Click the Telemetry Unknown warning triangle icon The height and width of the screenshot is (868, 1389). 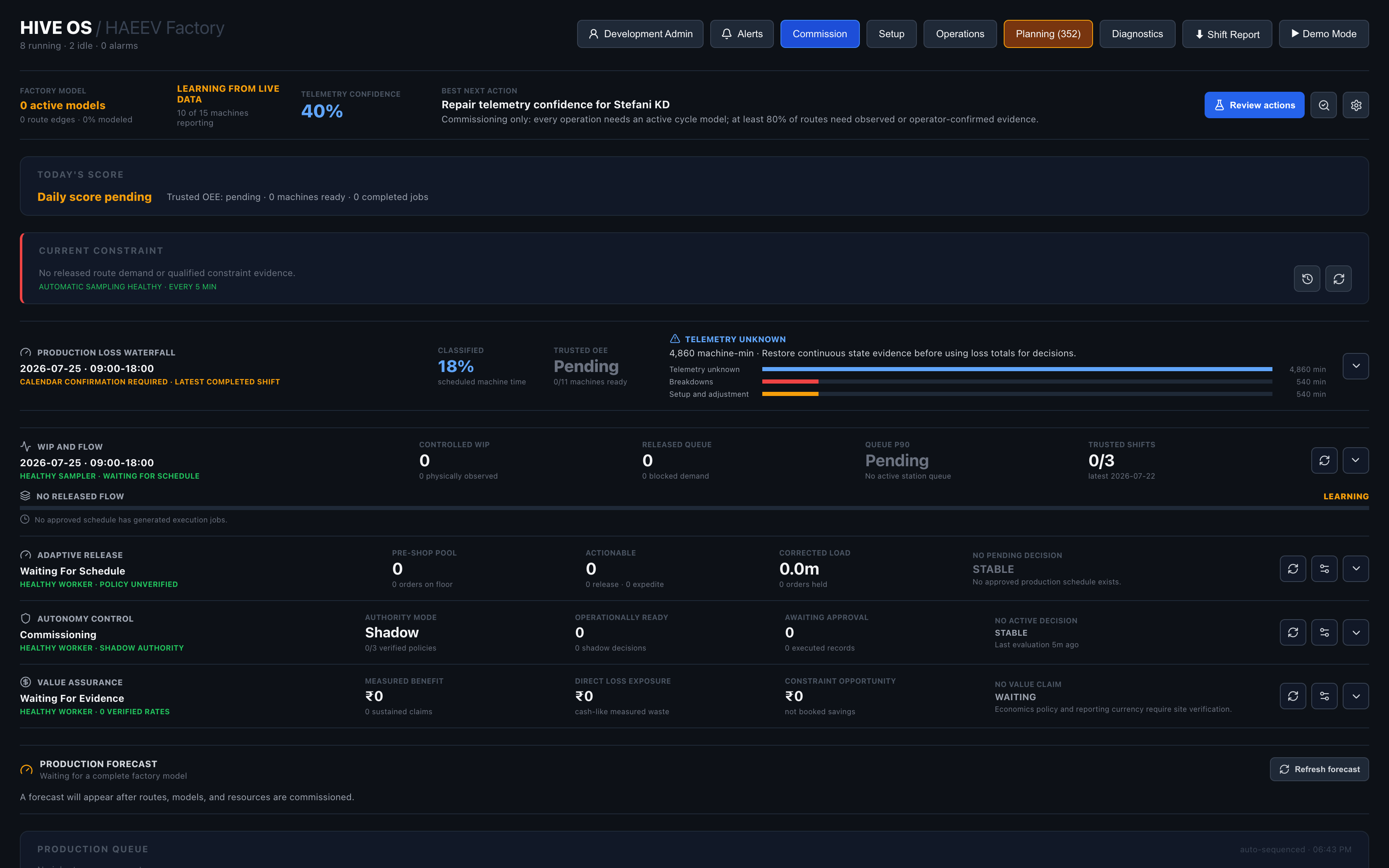click(675, 339)
